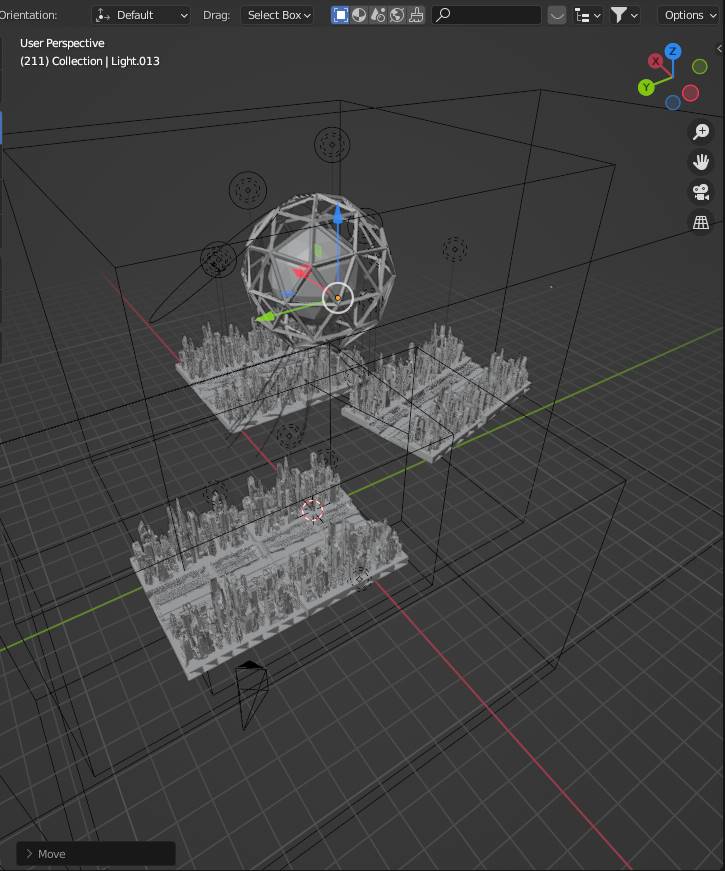Click the droplets icon in the header
This screenshot has height=871, width=725.
coord(378,15)
